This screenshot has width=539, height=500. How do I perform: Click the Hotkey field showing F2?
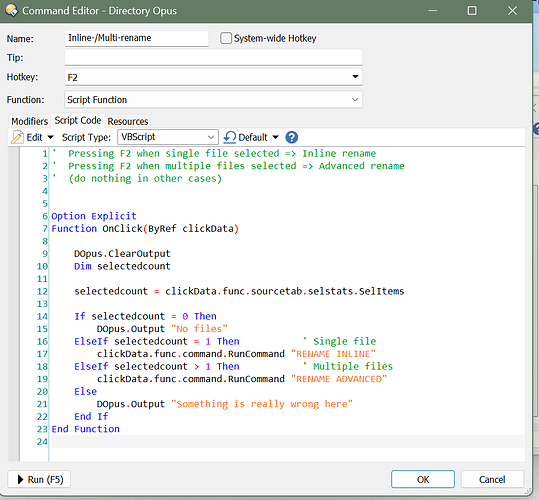[213, 77]
